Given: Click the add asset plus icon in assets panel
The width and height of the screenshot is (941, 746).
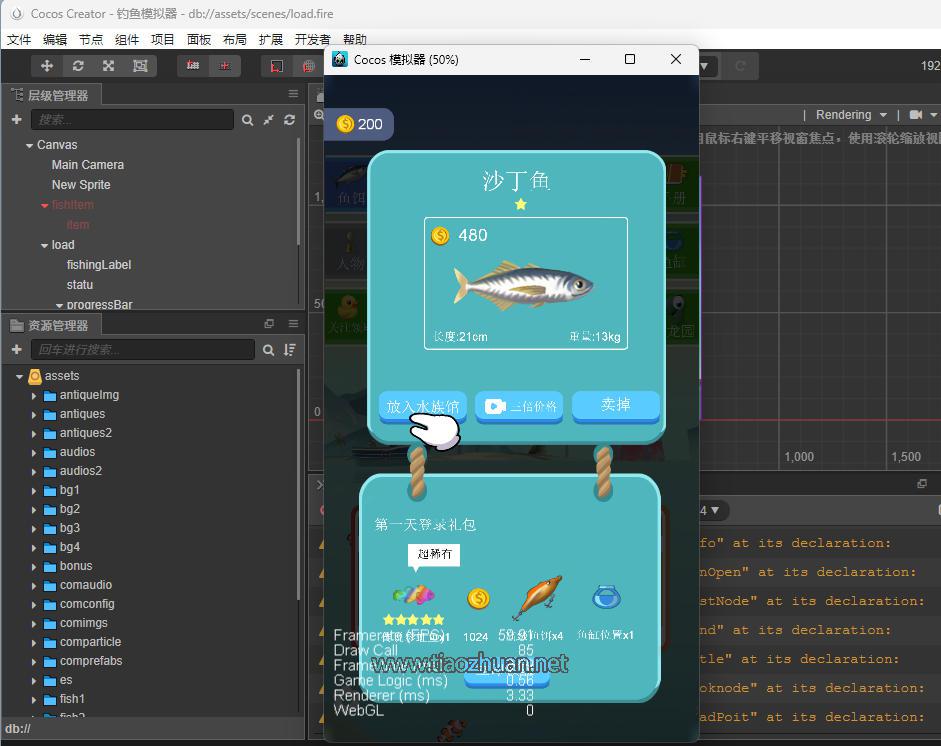Looking at the screenshot, I should point(17,349).
